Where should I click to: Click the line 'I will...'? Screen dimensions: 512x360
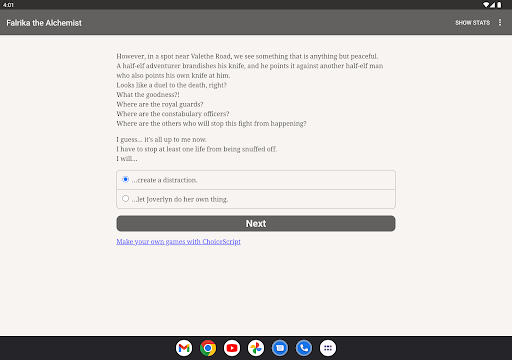tap(127, 159)
